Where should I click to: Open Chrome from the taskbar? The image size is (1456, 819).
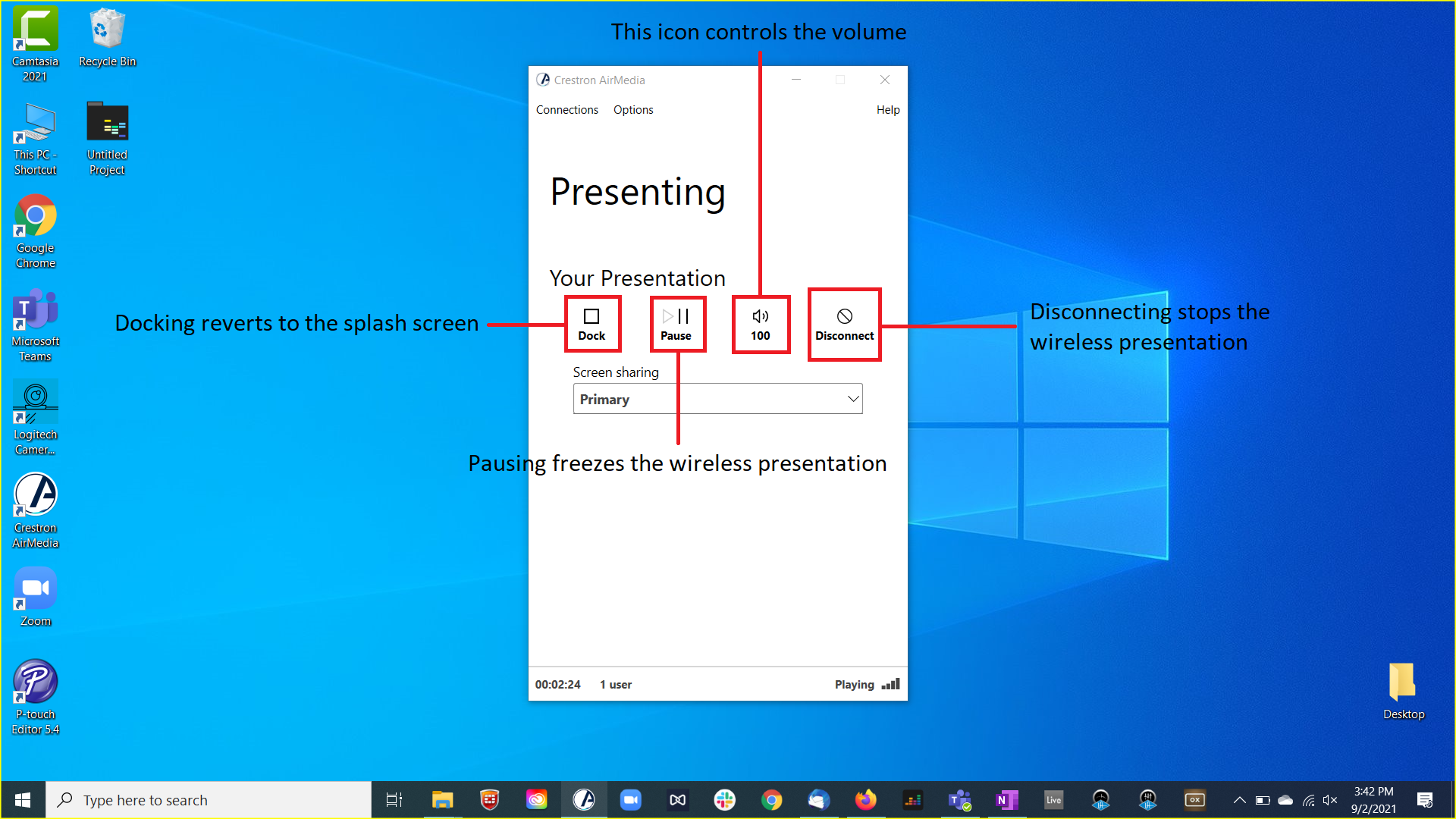coord(772,800)
